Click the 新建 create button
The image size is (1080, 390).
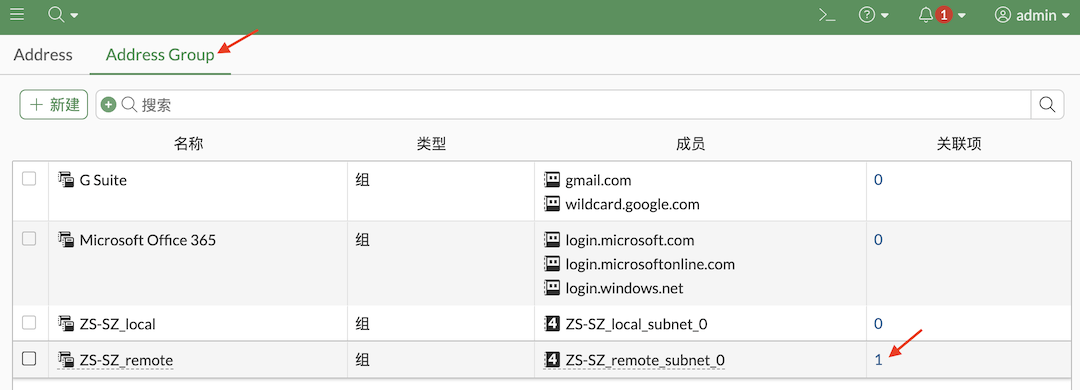point(54,105)
